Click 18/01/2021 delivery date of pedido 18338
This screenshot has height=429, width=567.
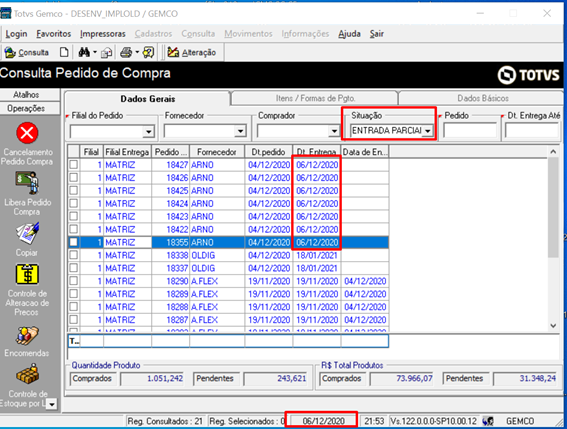(x=317, y=255)
